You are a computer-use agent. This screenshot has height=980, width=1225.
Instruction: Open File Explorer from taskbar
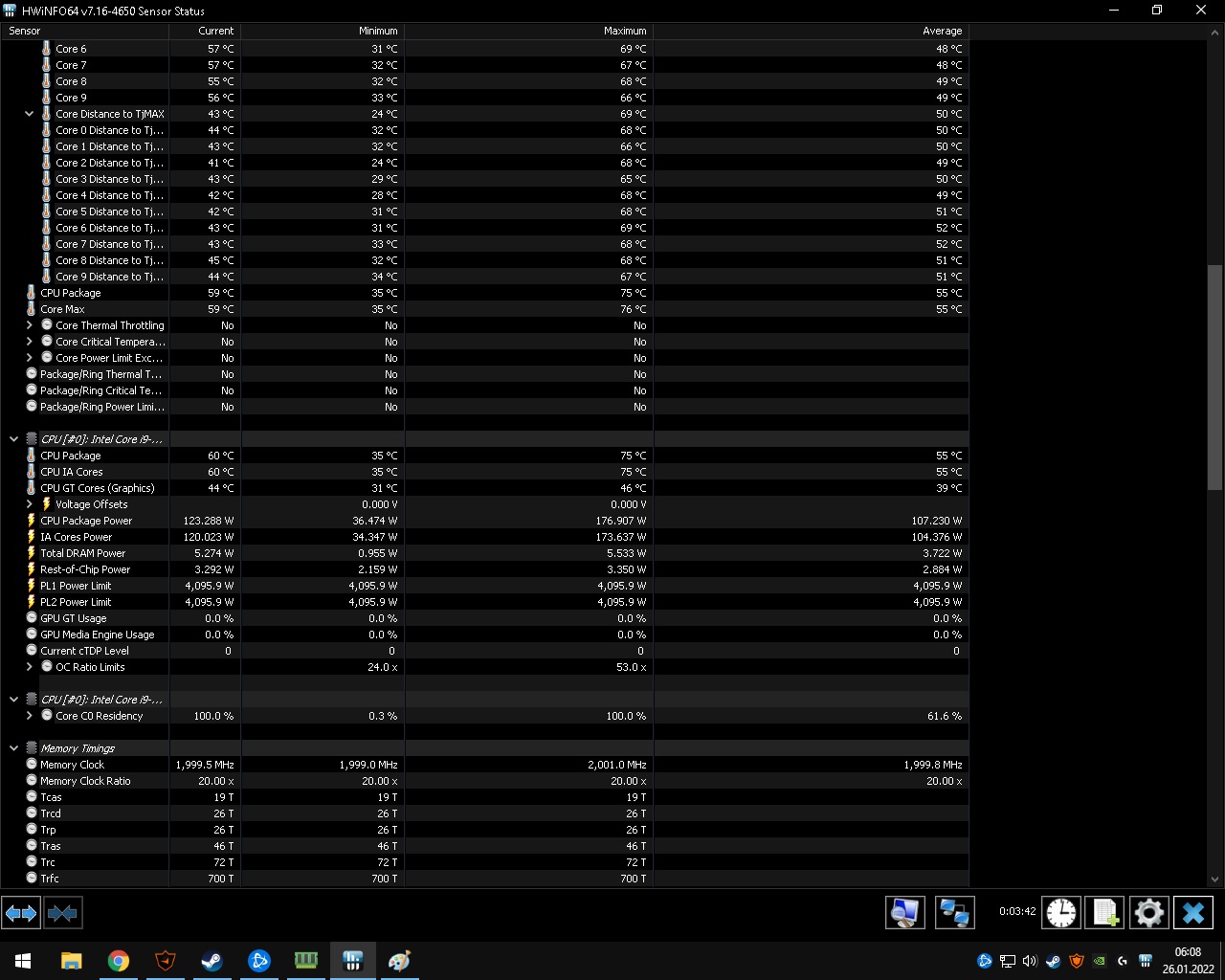[x=72, y=961]
